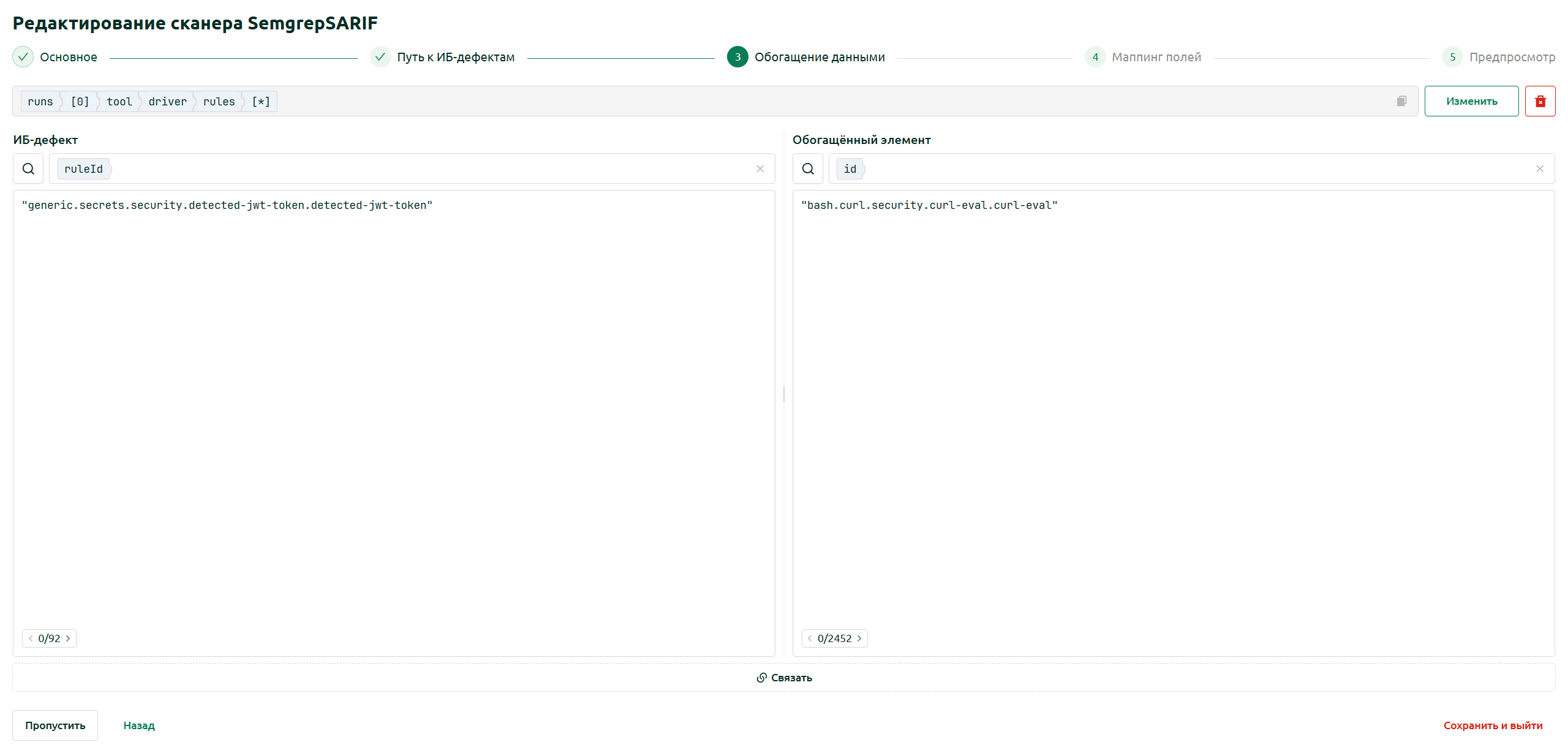
Task: Select the runs path segment
Action: 40,102
